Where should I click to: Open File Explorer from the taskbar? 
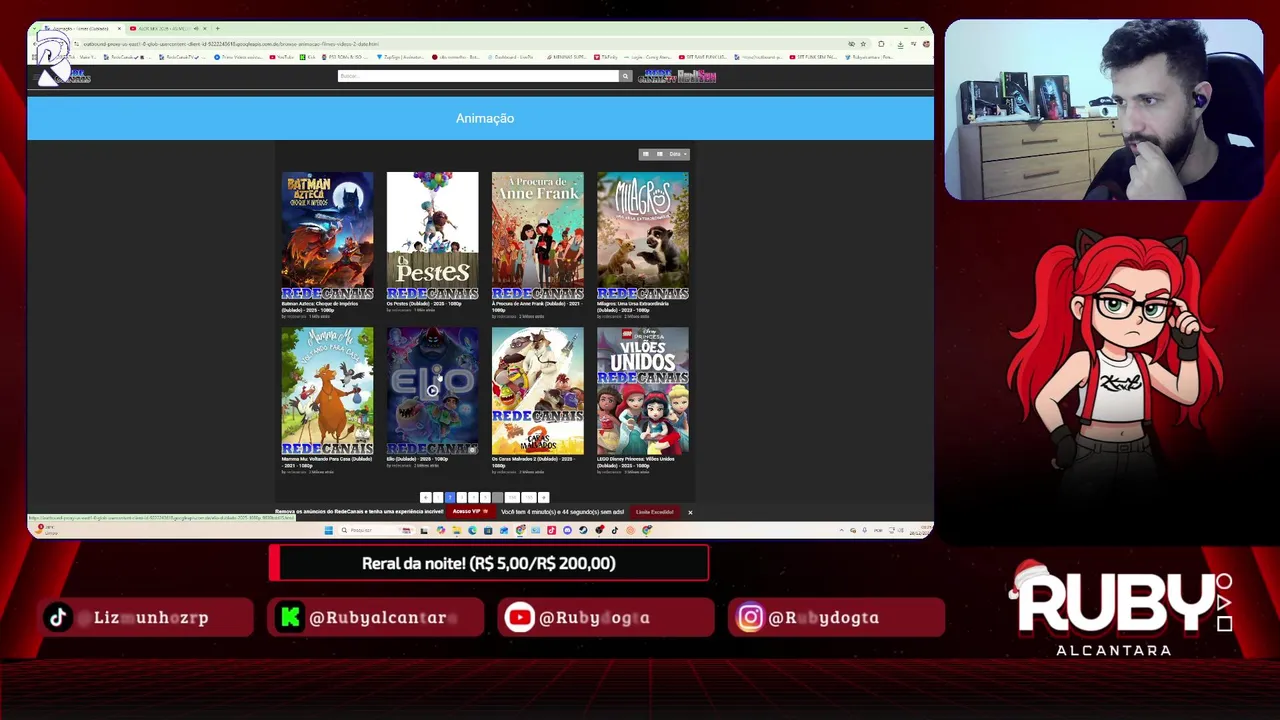tap(457, 531)
